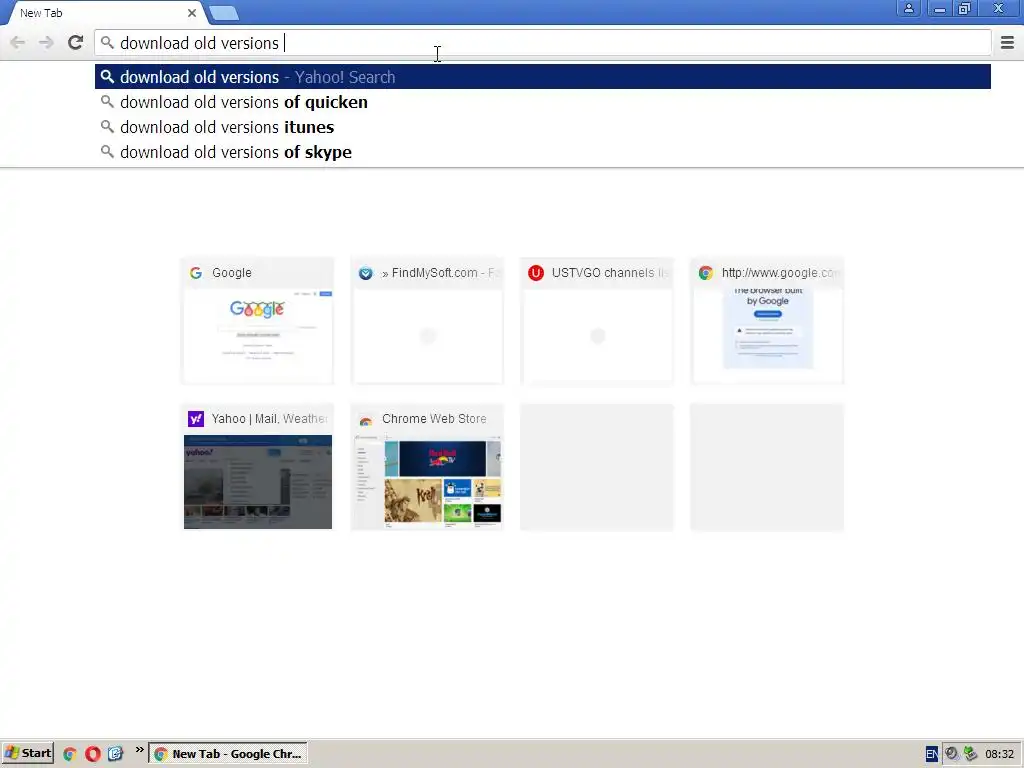Click the system tray clock showing 08:32
This screenshot has height=768, width=1024.
(999, 754)
